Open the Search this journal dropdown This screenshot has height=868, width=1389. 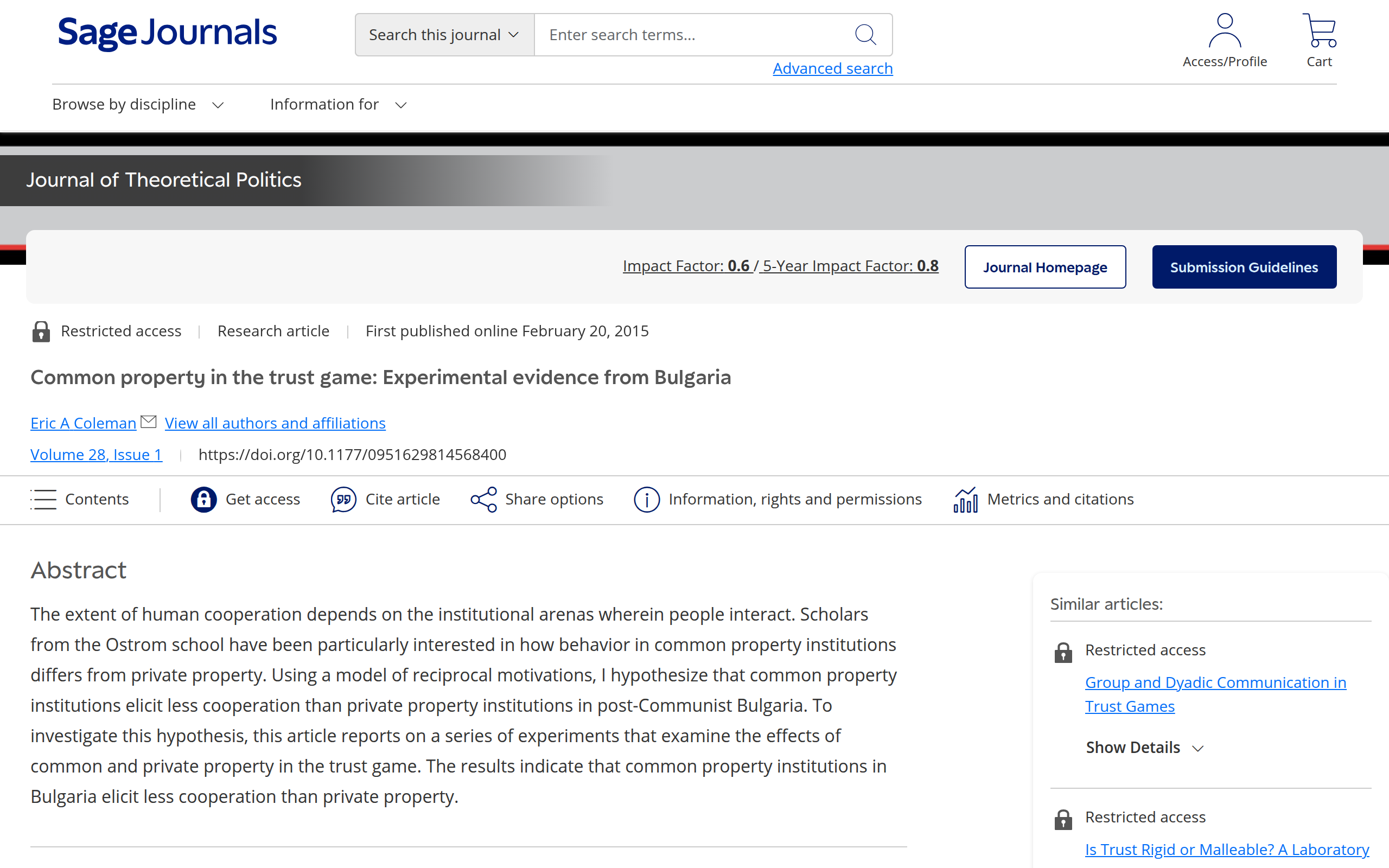pyautogui.click(x=444, y=35)
